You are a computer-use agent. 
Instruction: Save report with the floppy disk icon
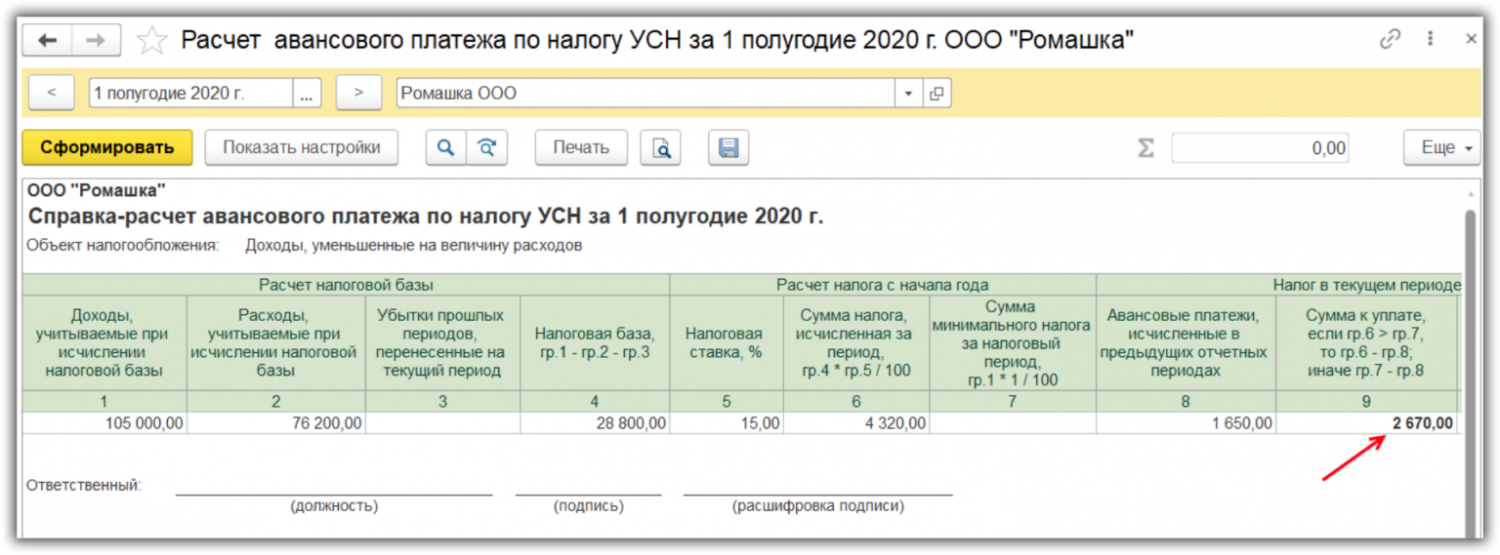pos(729,147)
